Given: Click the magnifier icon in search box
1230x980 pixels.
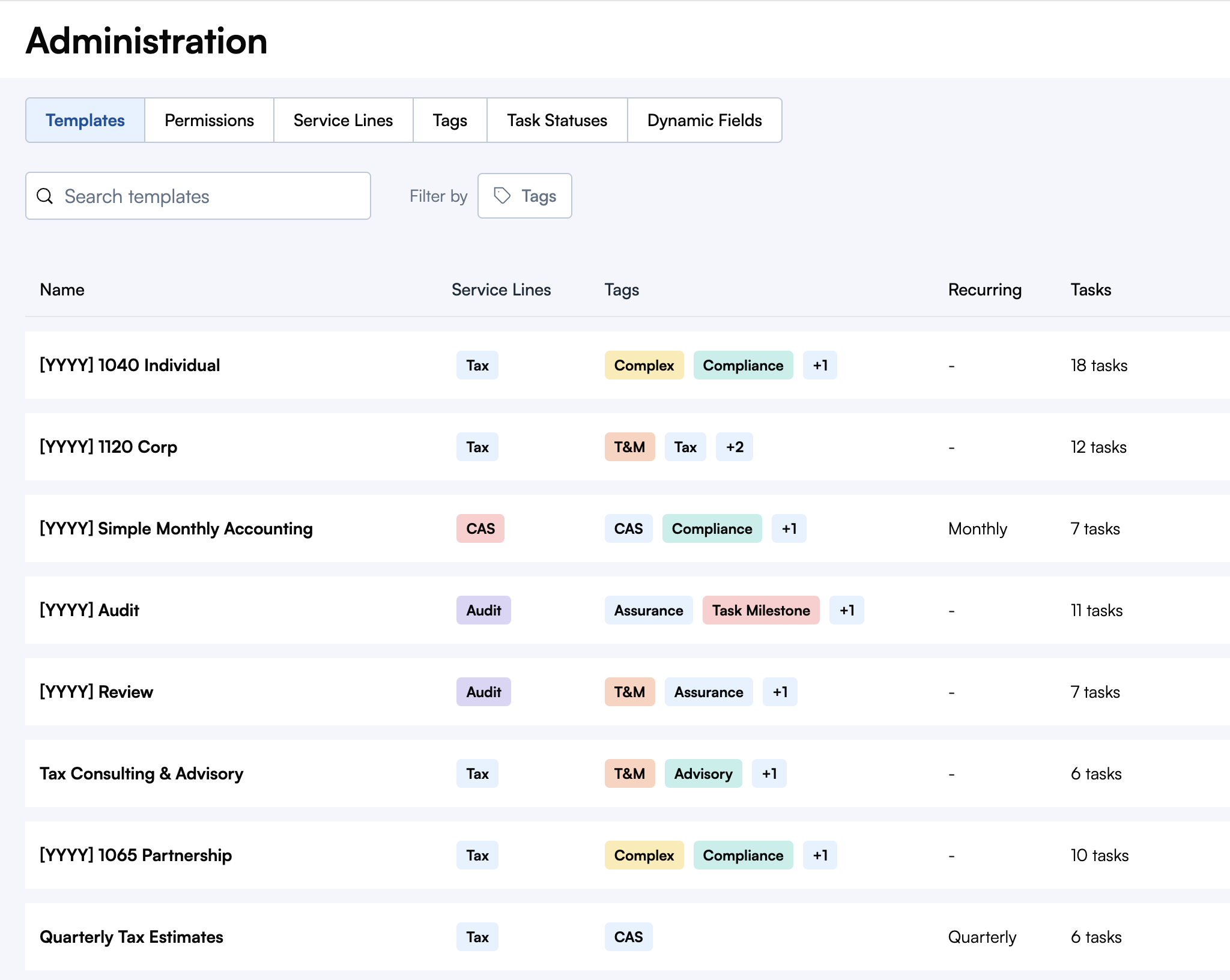Looking at the screenshot, I should (x=45, y=196).
